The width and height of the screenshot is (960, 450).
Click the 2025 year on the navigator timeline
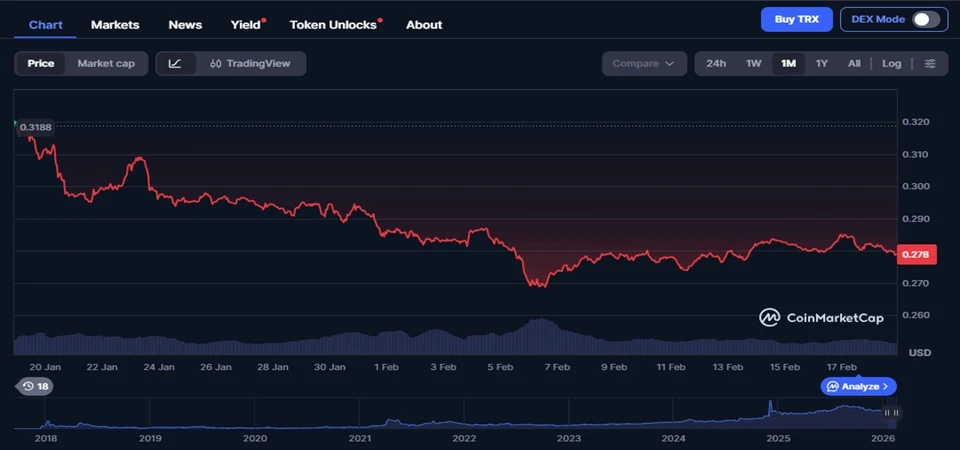(778, 438)
